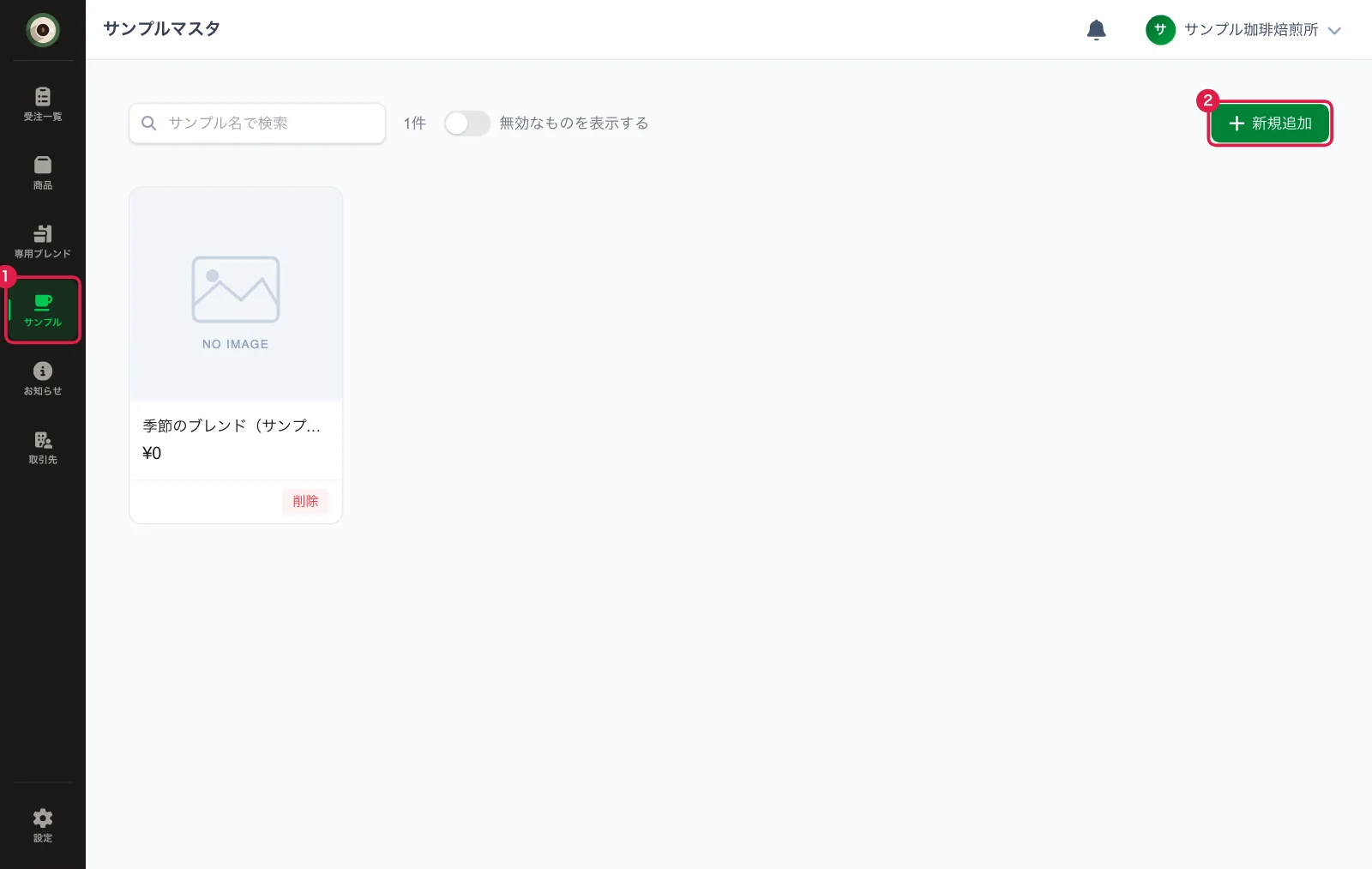Click the notification bell icon
1372x869 pixels.
tap(1096, 30)
